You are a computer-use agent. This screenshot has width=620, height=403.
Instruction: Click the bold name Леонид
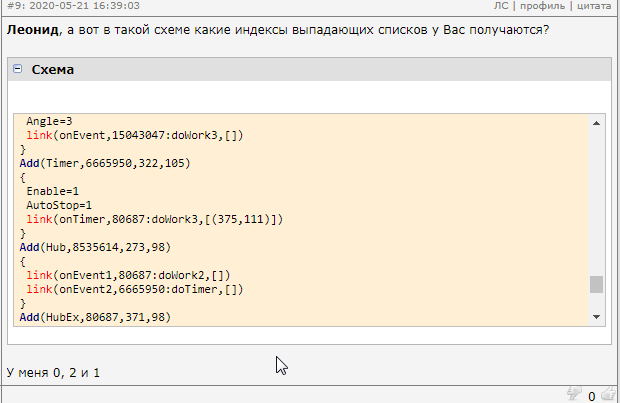pyautogui.click(x=32, y=29)
